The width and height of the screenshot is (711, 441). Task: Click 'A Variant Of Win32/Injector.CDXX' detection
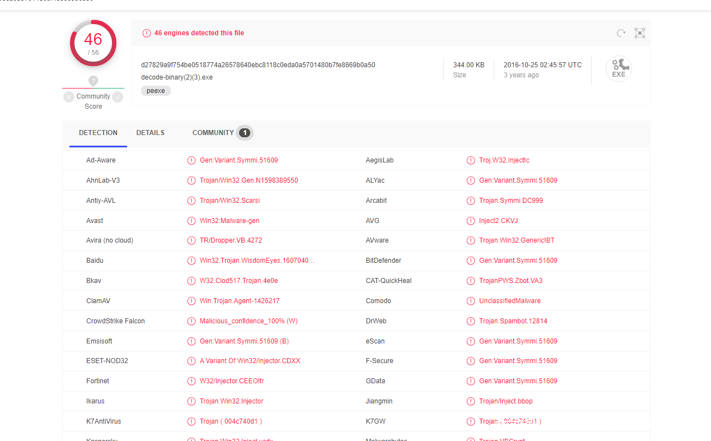click(x=250, y=361)
